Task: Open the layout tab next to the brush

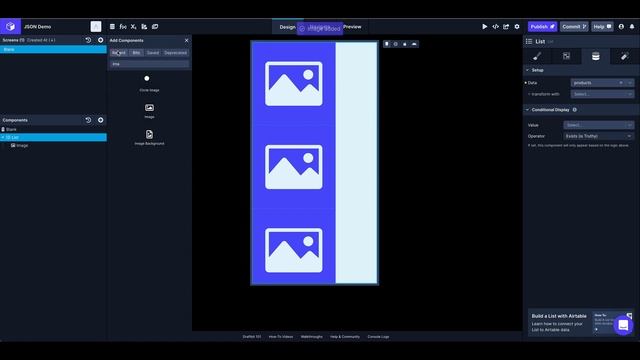Action: (567, 57)
